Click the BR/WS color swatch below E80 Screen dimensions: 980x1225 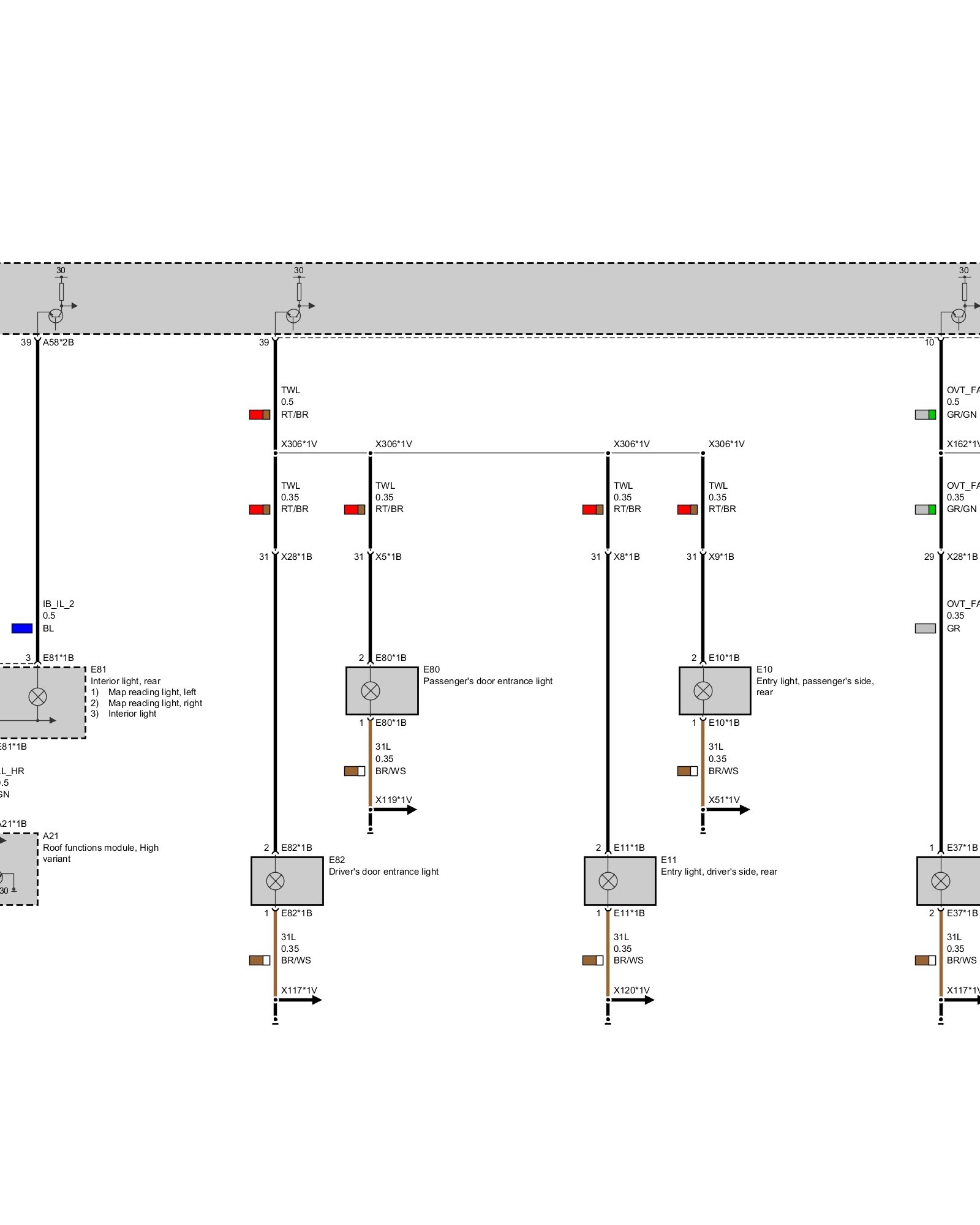click(x=355, y=771)
